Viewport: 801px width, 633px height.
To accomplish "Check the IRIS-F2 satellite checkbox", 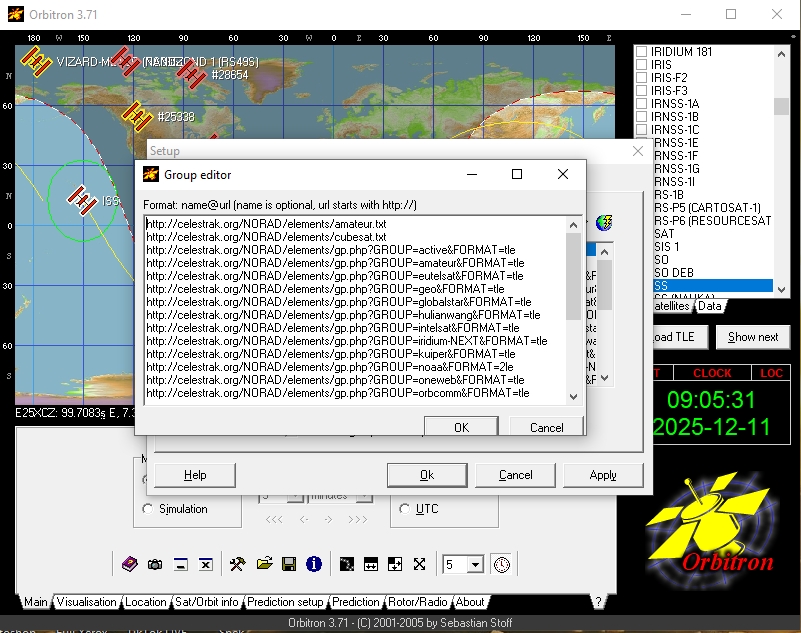I will (642, 78).
